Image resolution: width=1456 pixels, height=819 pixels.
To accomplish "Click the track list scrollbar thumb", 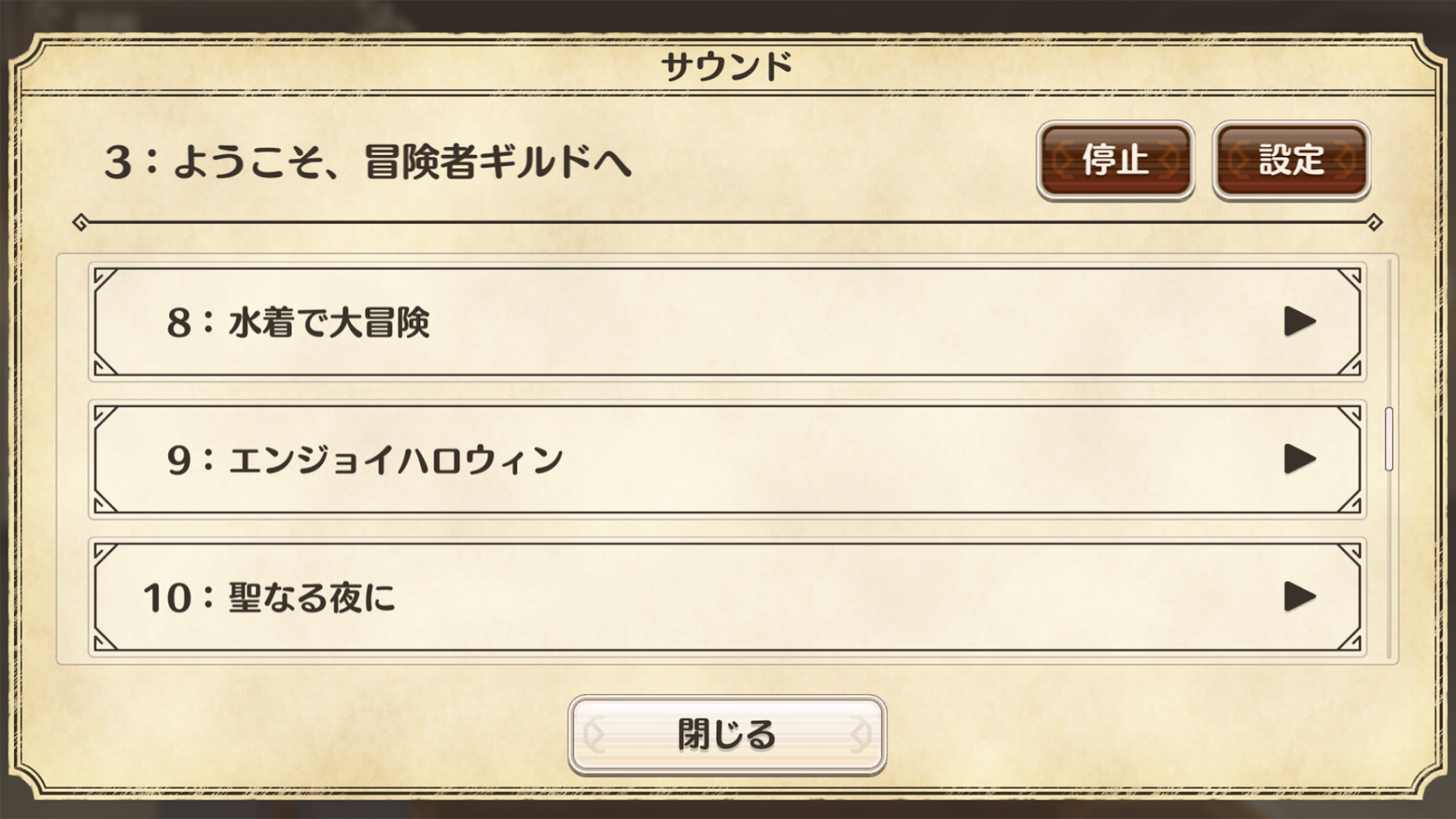I will [1388, 439].
